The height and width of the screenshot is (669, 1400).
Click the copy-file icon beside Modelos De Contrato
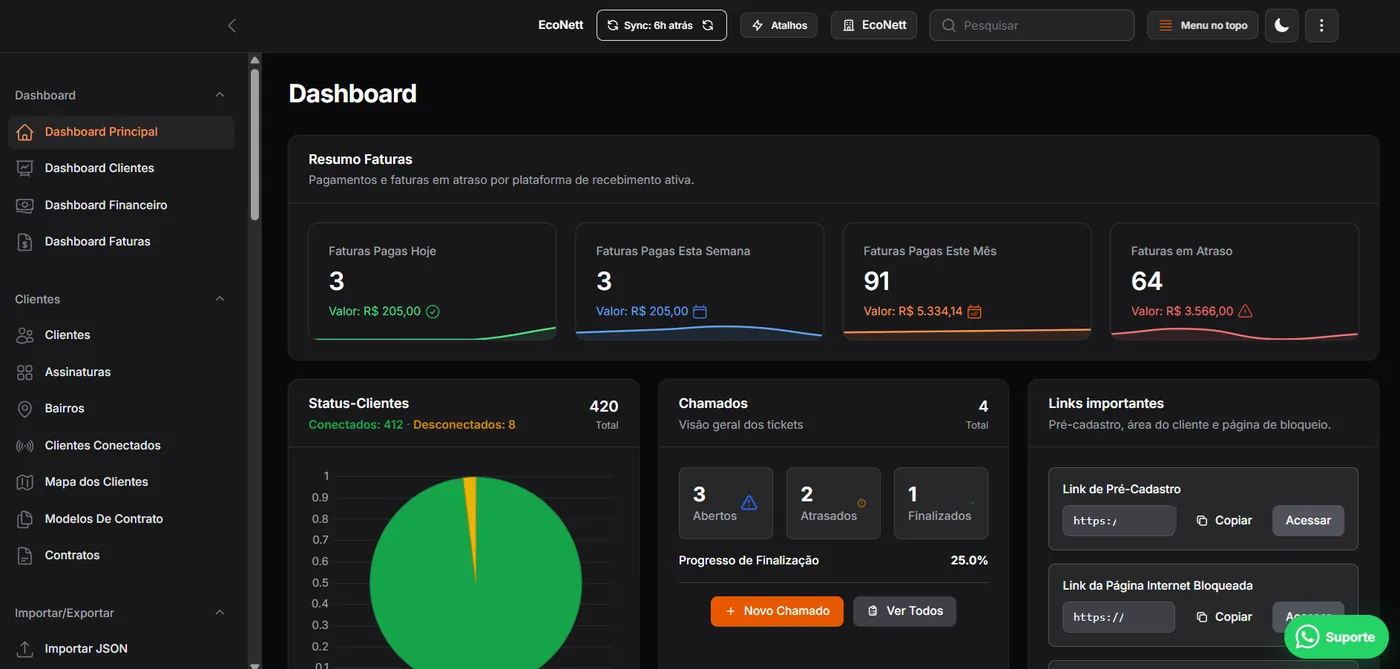tap(25, 519)
